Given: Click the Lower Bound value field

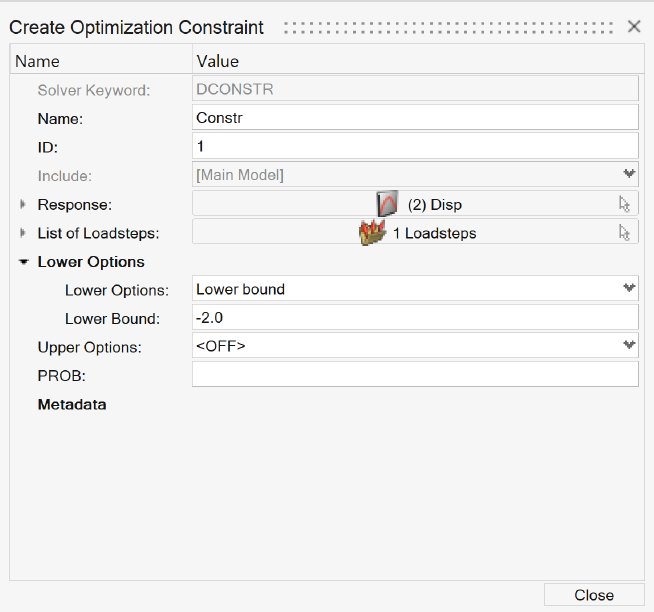Looking at the screenshot, I should (x=415, y=318).
